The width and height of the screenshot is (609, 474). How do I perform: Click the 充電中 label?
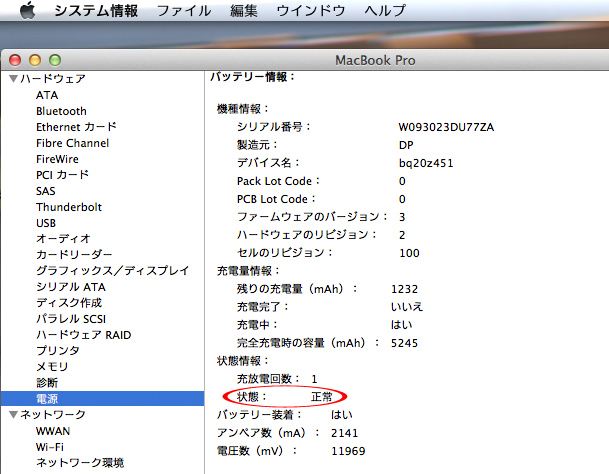click(x=258, y=325)
